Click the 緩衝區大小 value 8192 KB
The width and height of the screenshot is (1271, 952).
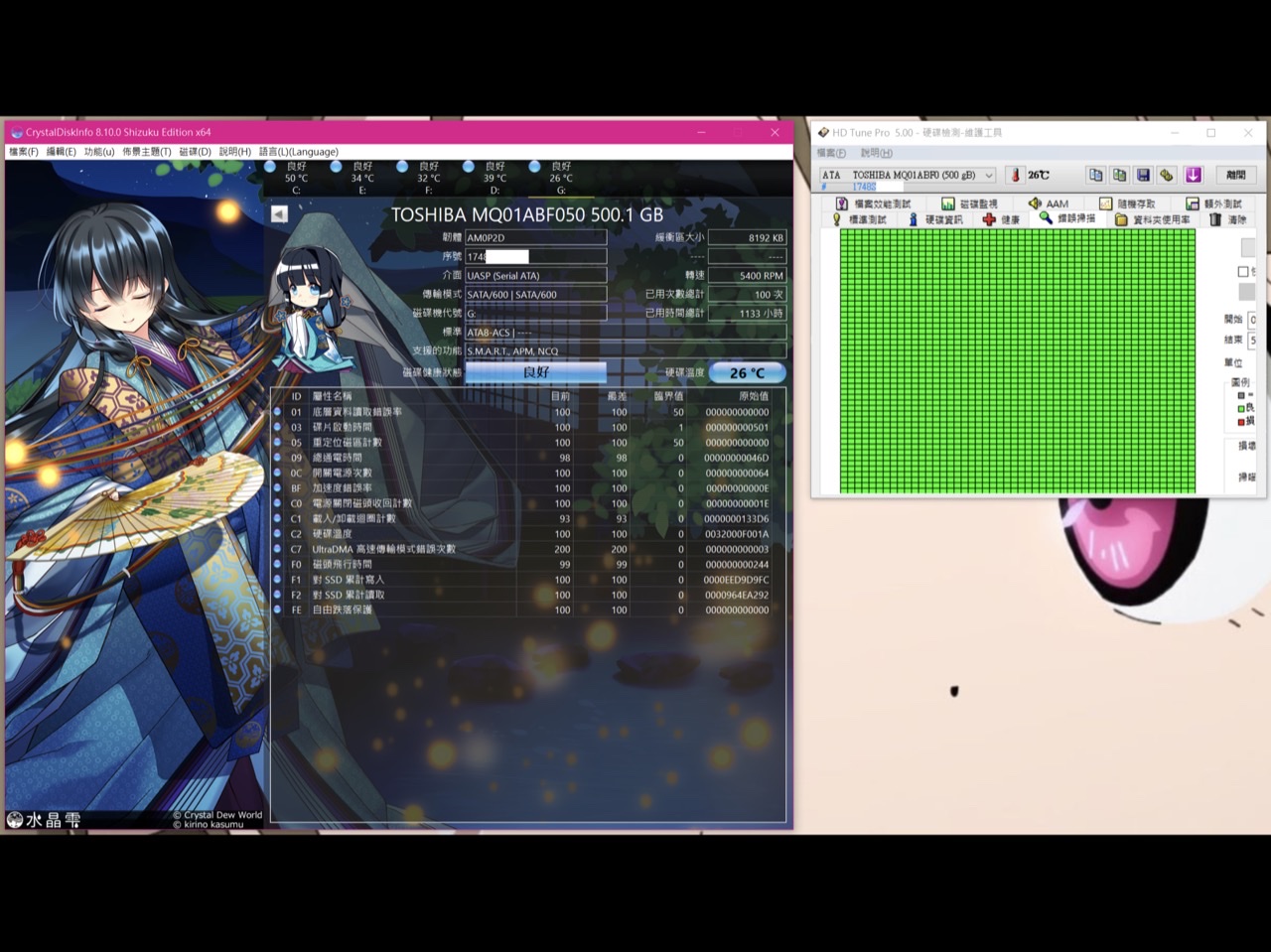click(746, 237)
